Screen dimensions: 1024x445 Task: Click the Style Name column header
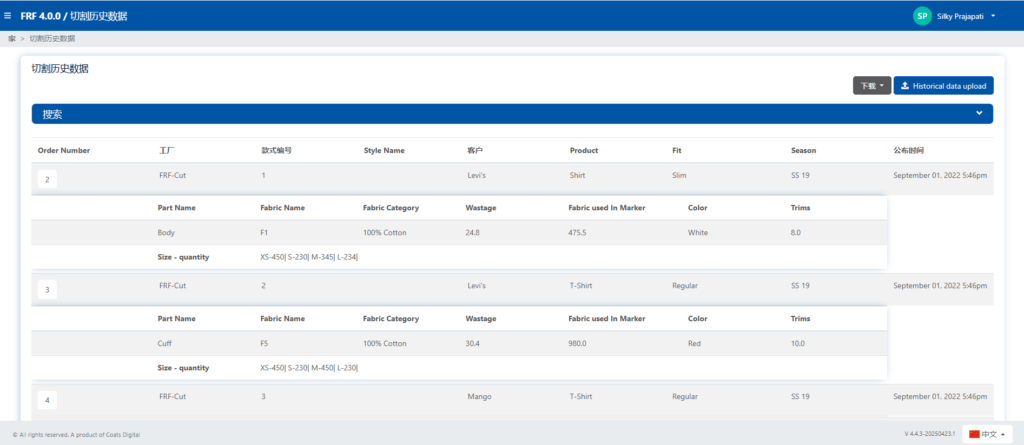pyautogui.click(x=384, y=151)
